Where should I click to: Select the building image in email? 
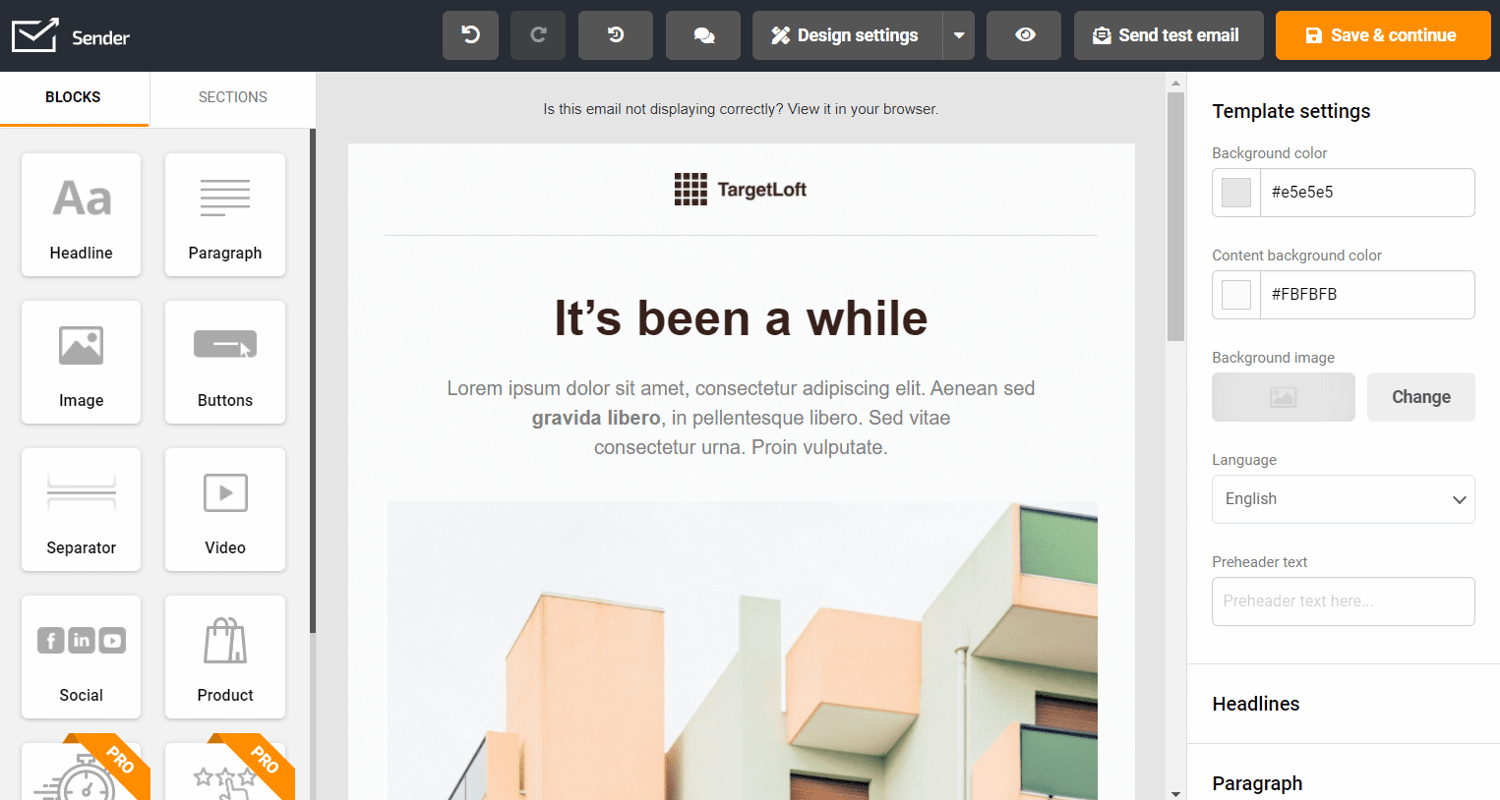click(742, 650)
